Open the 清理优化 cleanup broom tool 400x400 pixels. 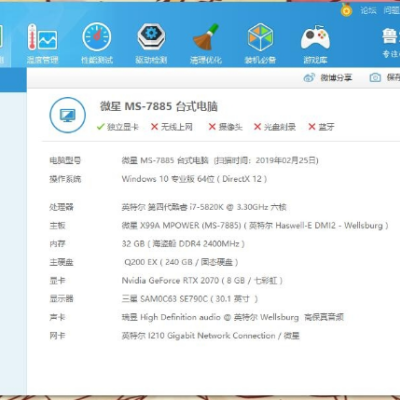point(206,43)
